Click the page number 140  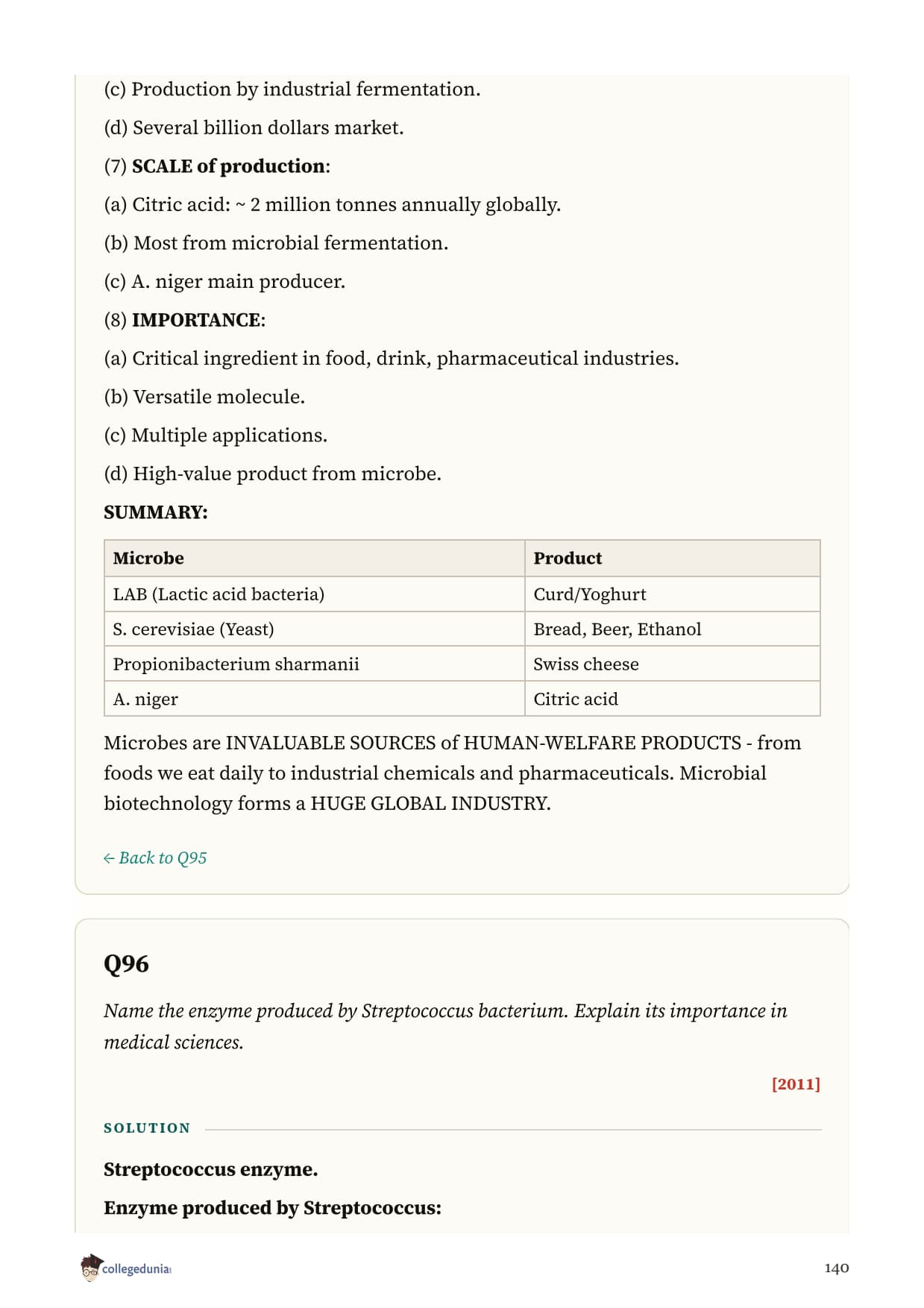[836, 1268]
